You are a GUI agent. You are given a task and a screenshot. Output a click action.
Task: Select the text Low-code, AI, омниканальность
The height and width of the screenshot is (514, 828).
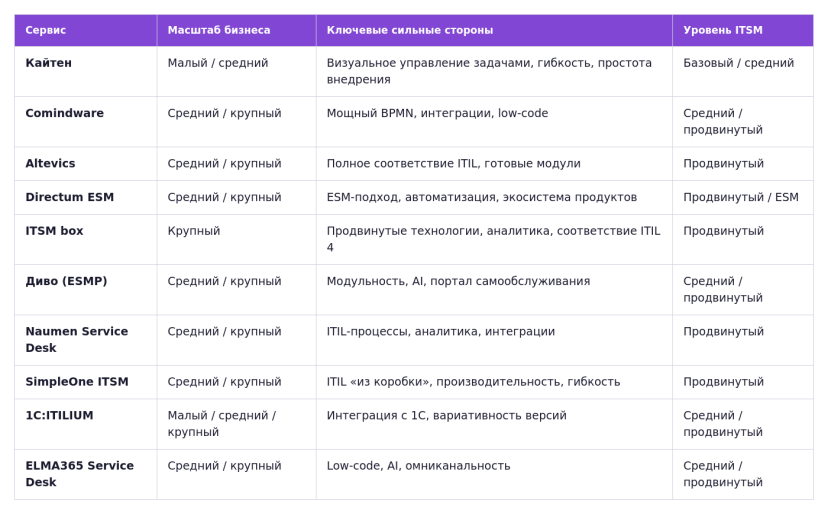point(418,466)
